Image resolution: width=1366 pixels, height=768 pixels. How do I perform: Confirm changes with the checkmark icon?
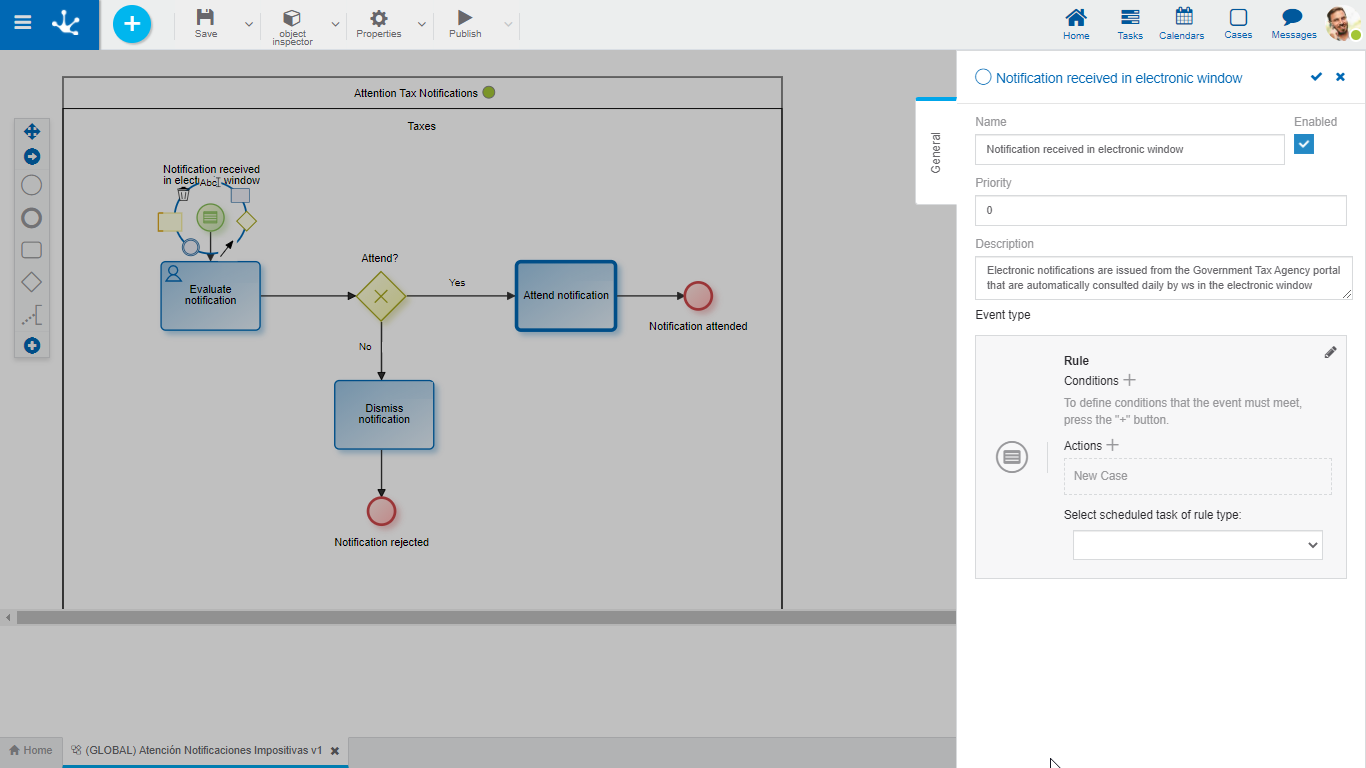[1316, 77]
